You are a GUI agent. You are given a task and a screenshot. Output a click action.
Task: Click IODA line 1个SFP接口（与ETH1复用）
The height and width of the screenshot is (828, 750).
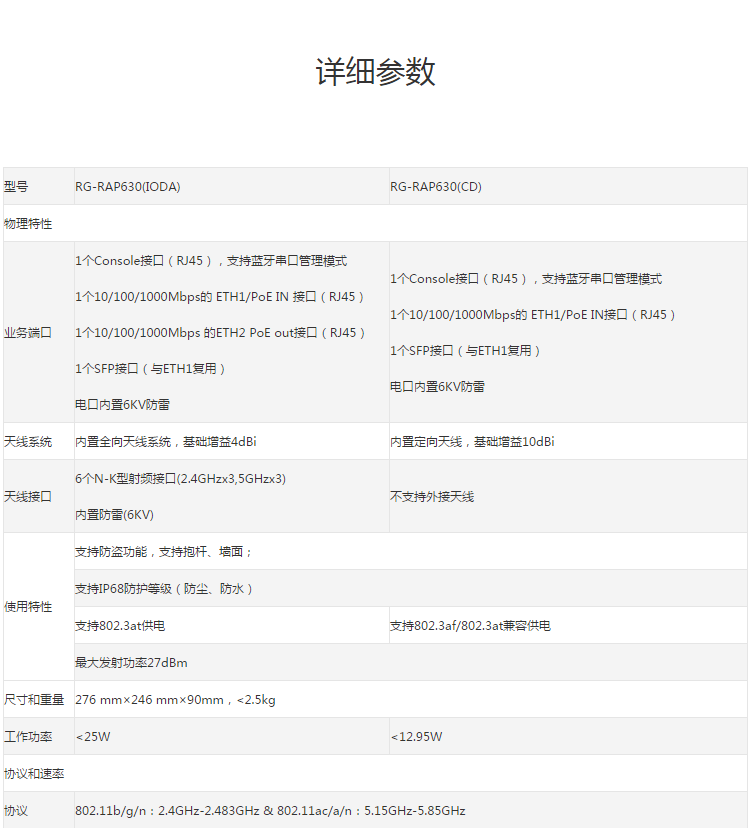[151, 369]
